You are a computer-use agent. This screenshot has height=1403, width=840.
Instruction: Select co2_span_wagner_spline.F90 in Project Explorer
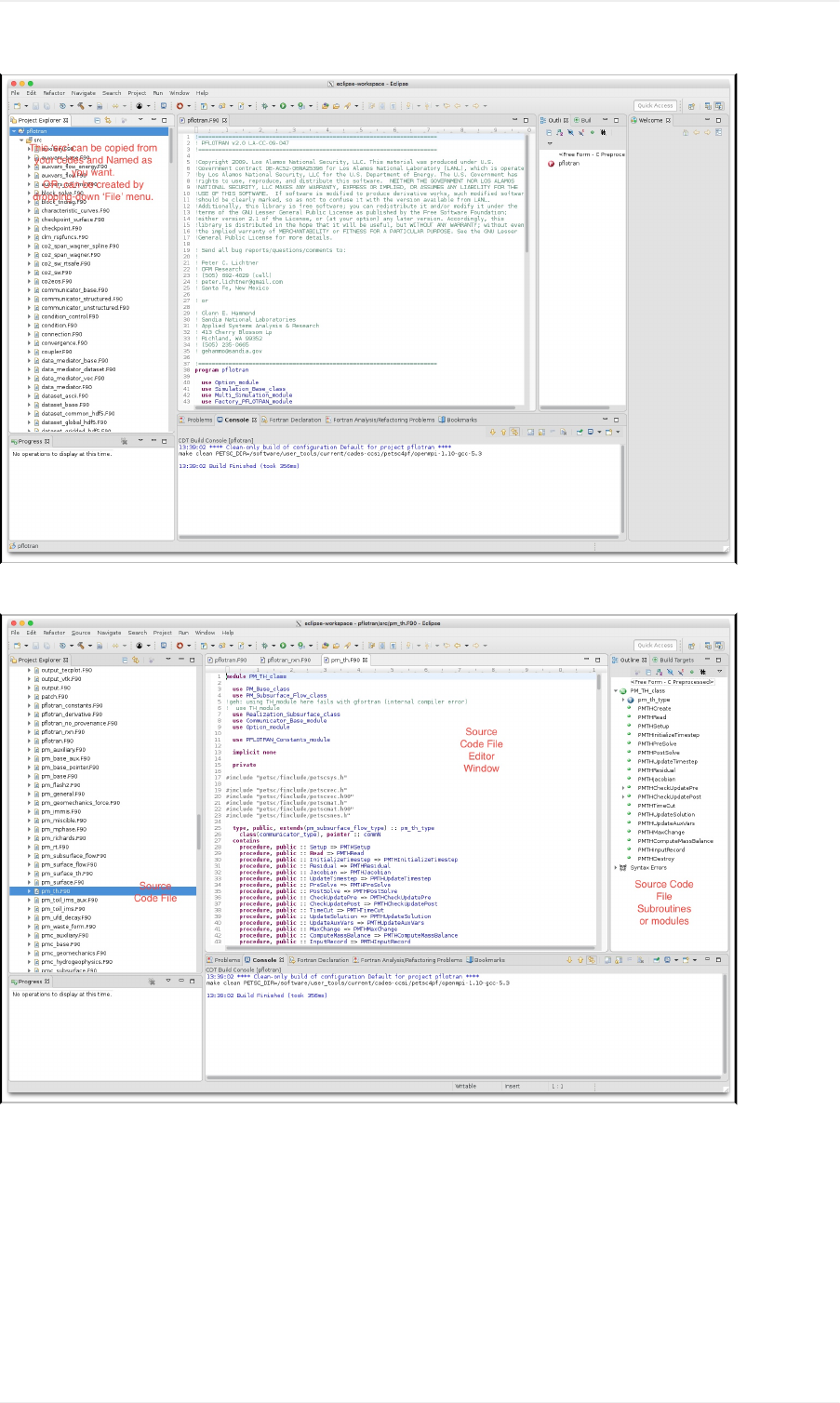[x=80, y=246]
